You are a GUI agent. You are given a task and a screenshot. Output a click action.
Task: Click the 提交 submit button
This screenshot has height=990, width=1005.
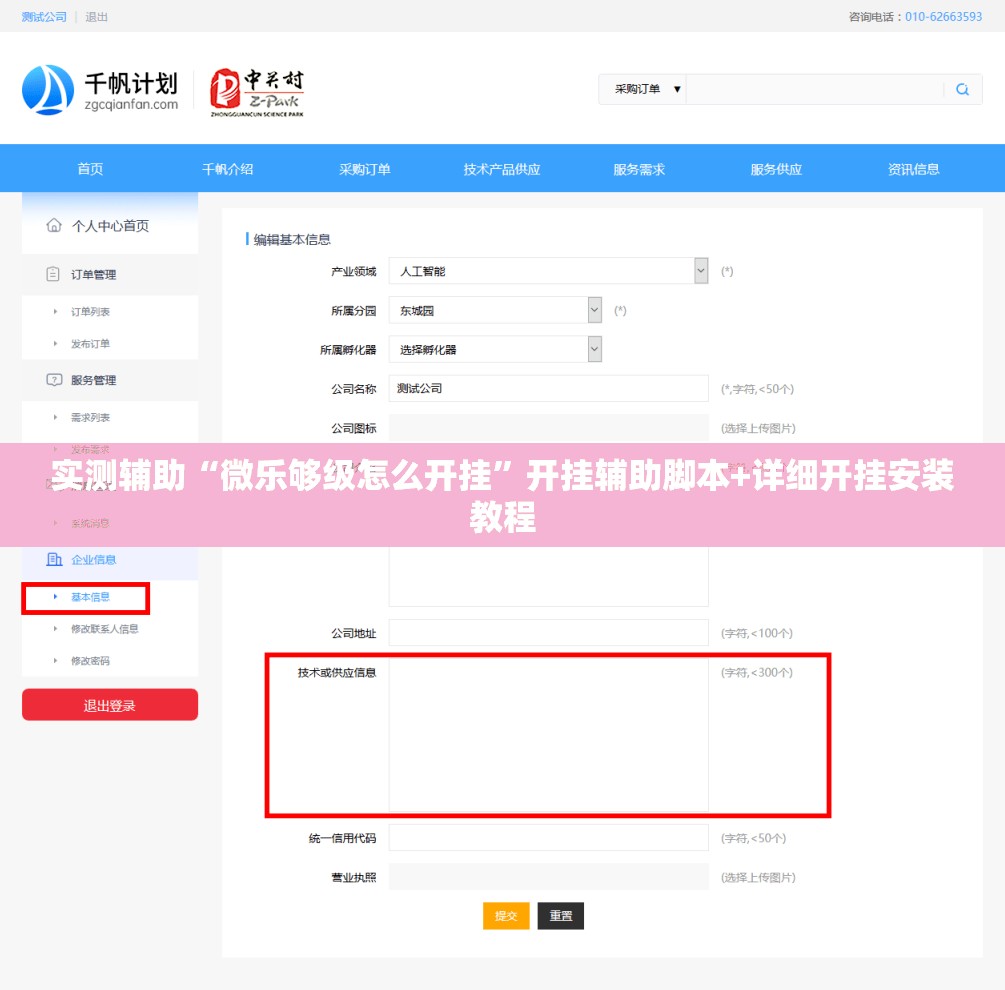(x=506, y=916)
